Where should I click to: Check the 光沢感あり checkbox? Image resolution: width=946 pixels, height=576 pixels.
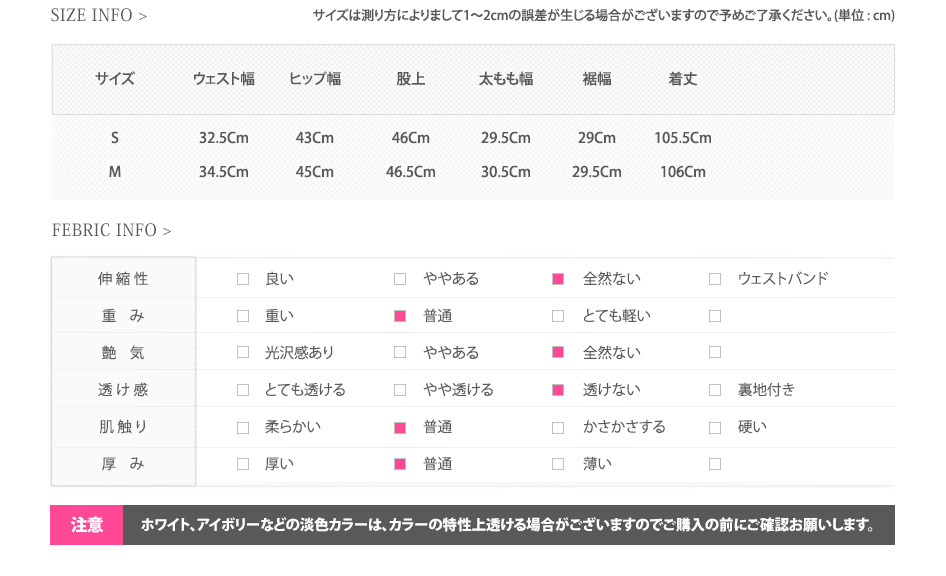(x=243, y=352)
